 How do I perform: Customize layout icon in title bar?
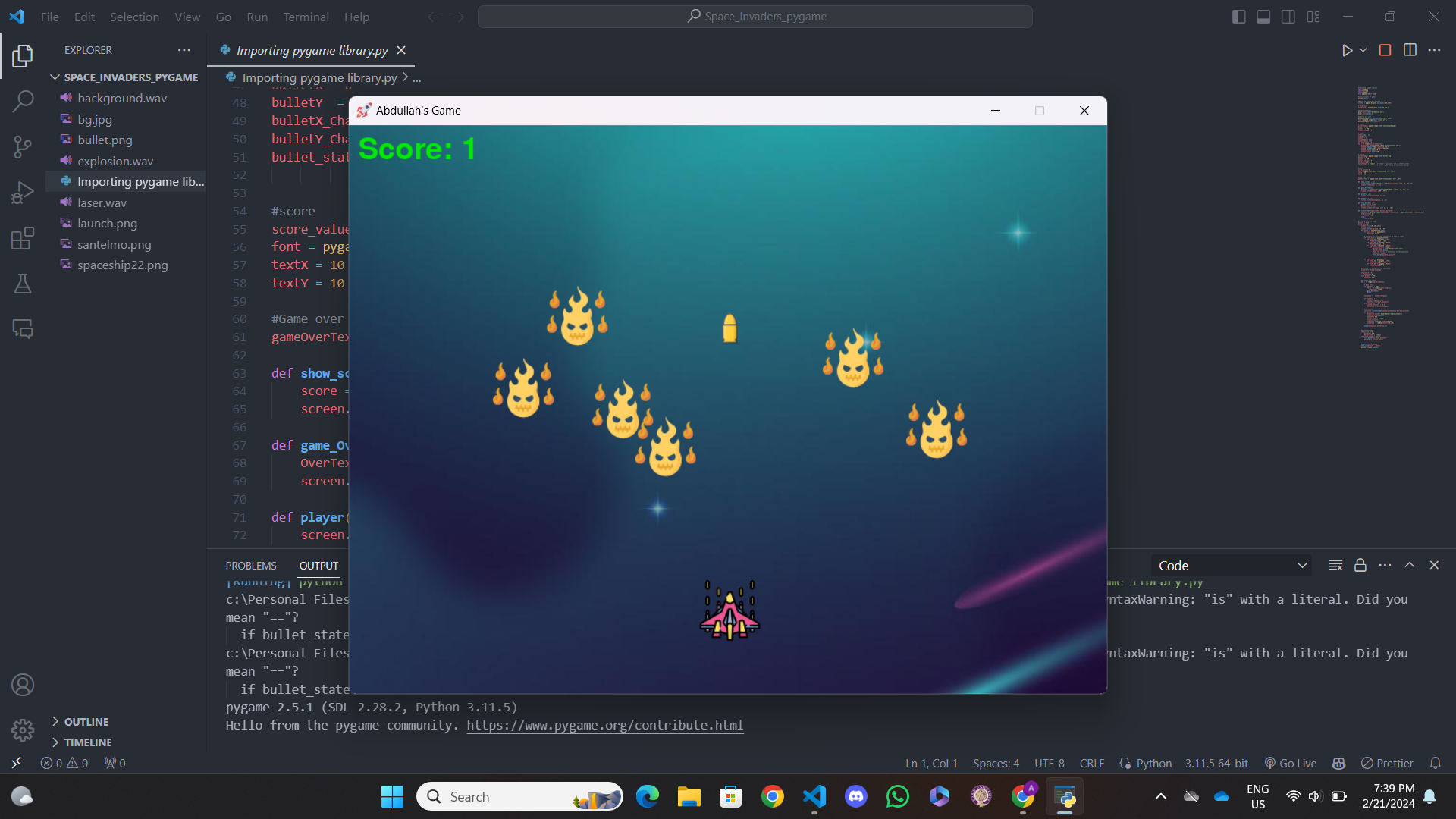(x=1313, y=17)
